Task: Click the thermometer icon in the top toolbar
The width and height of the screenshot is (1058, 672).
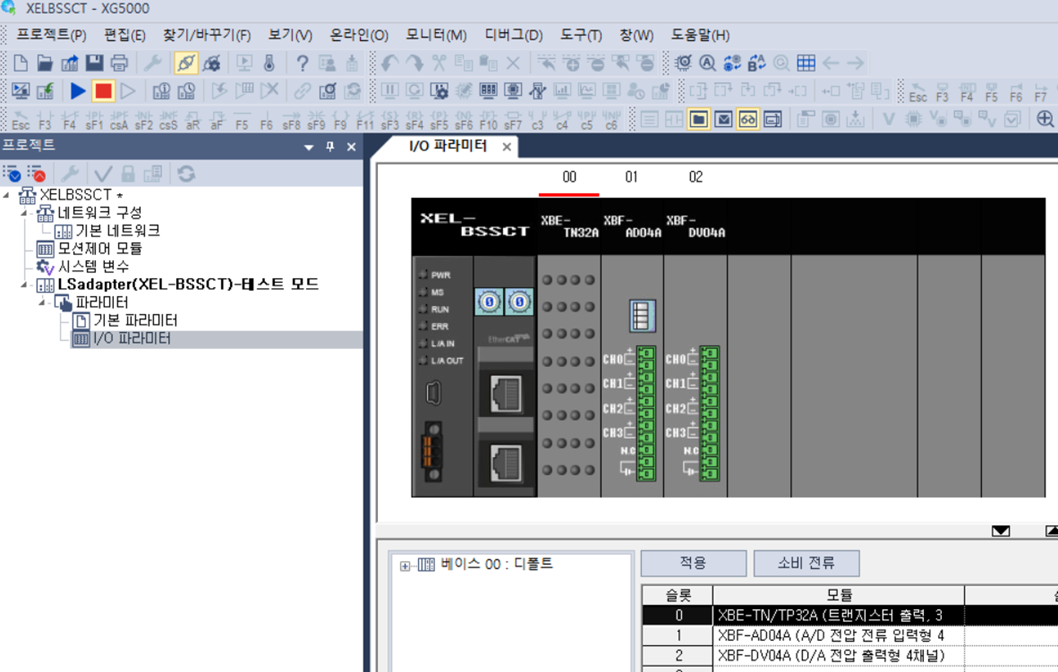Action: point(269,63)
